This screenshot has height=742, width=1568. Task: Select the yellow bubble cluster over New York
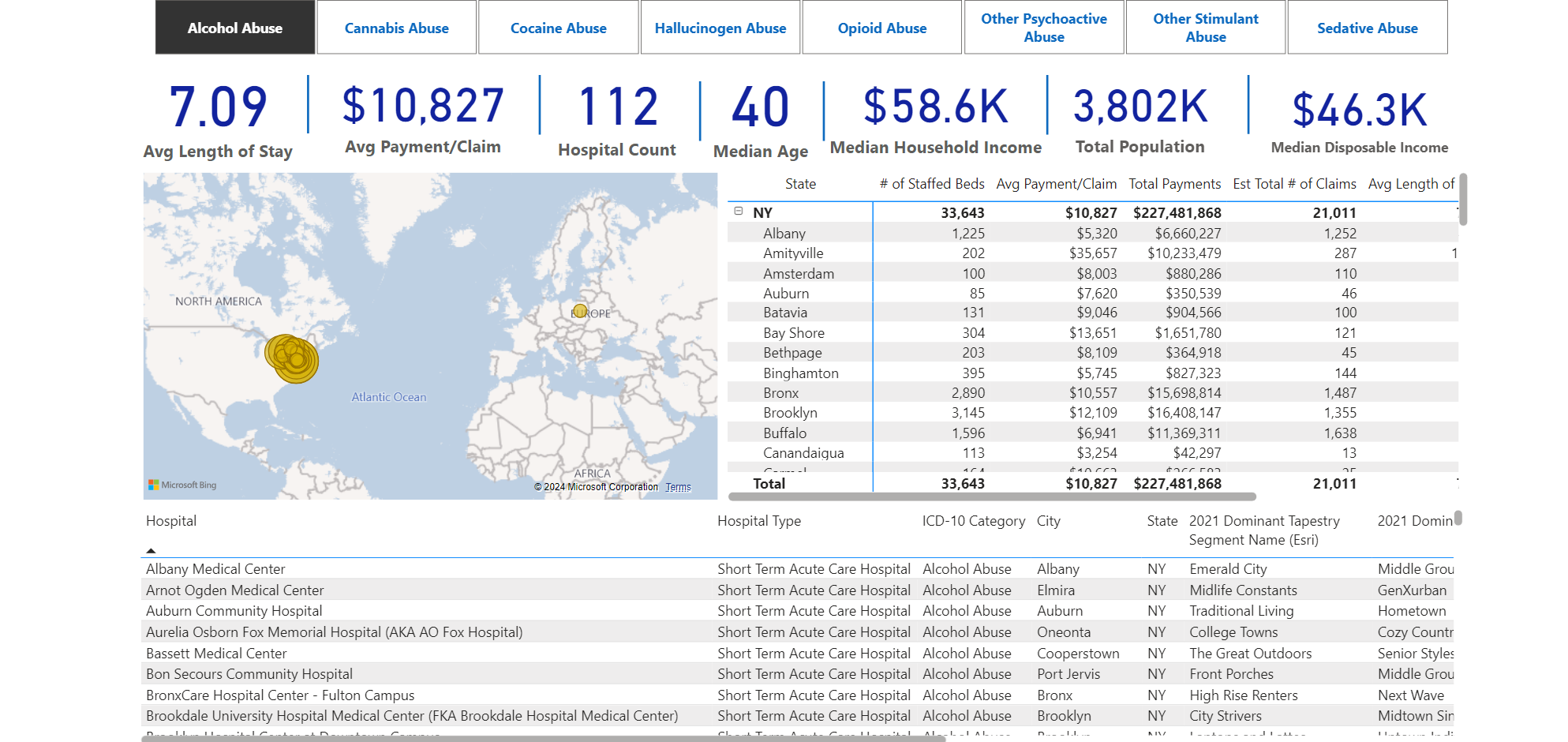pyautogui.click(x=293, y=358)
